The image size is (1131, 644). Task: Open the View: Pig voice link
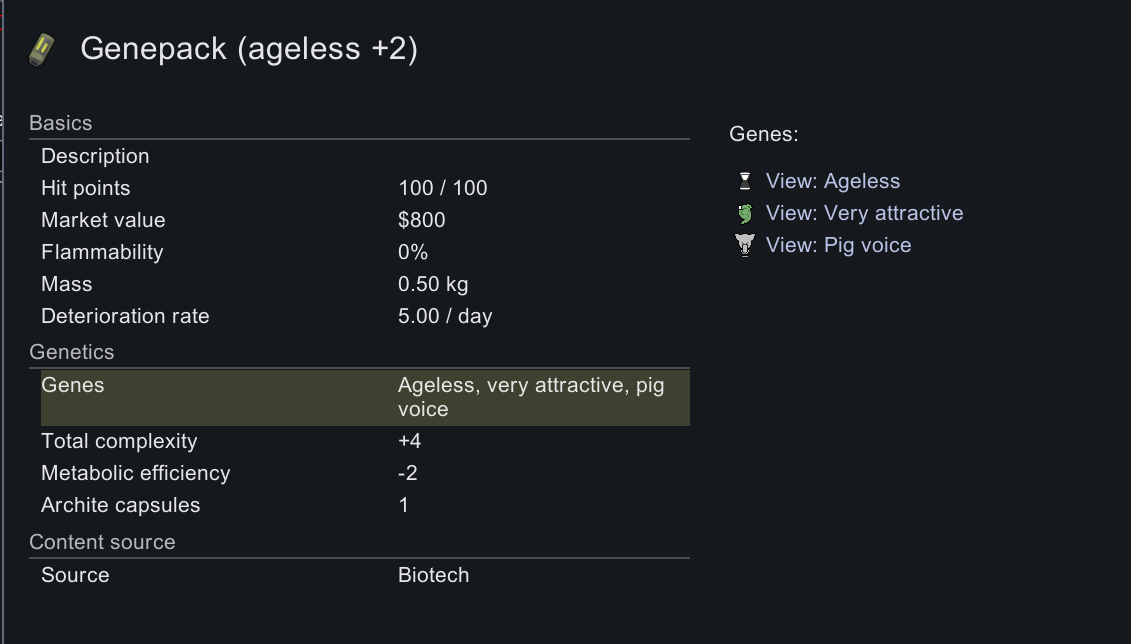[838, 245]
